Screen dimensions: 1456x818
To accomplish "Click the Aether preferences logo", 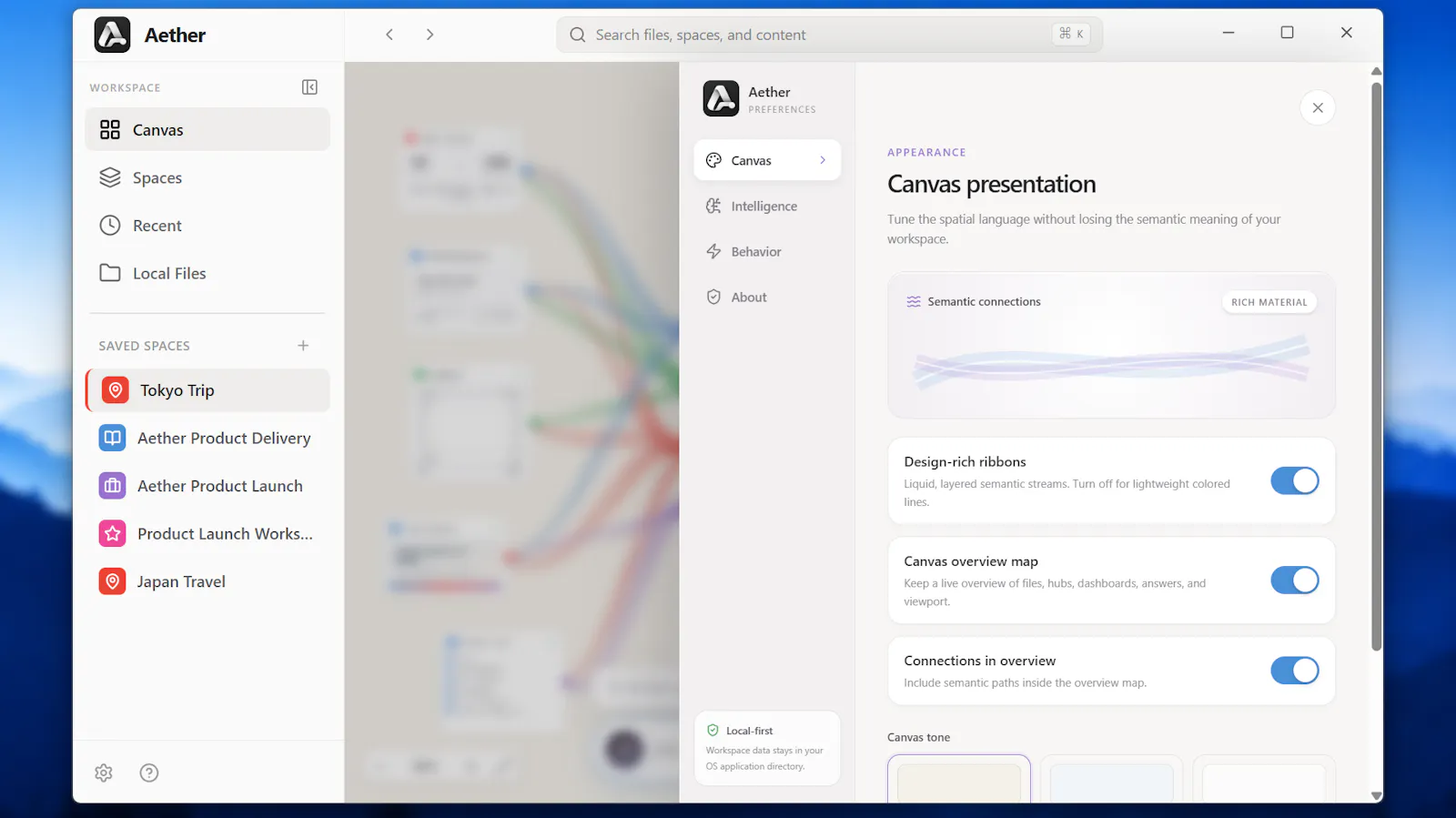I will (721, 98).
